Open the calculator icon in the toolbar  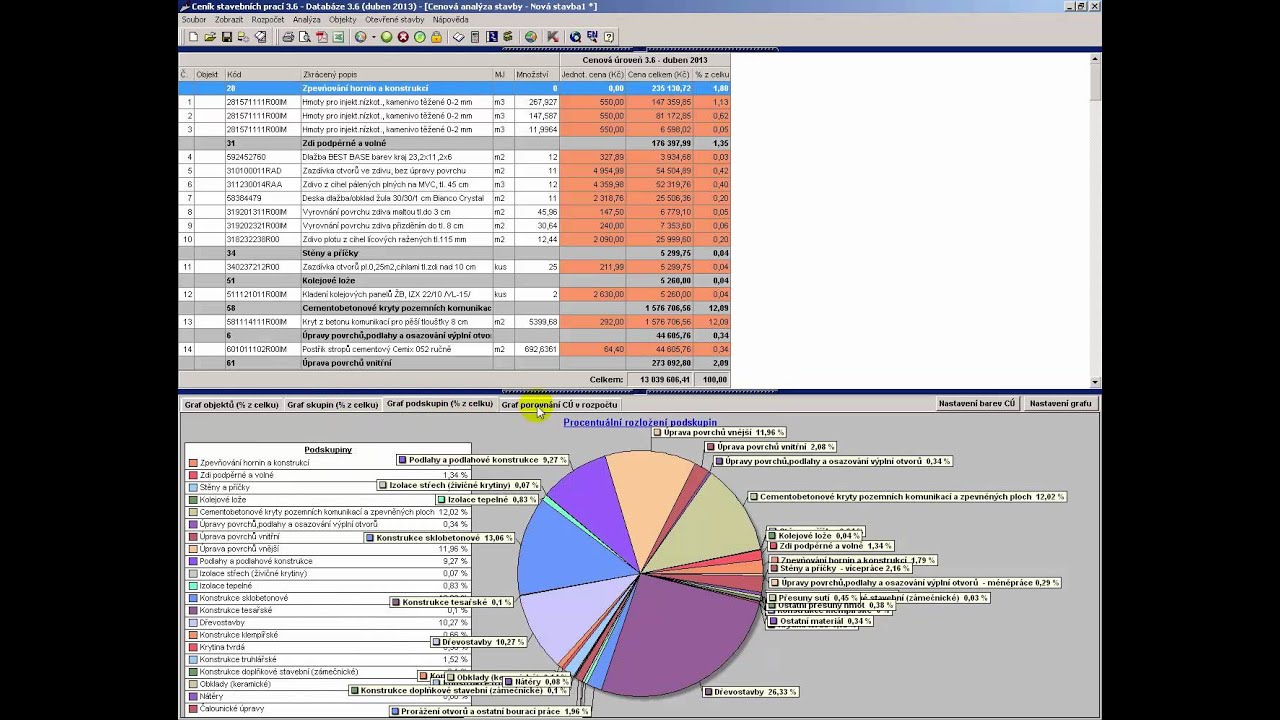475,37
